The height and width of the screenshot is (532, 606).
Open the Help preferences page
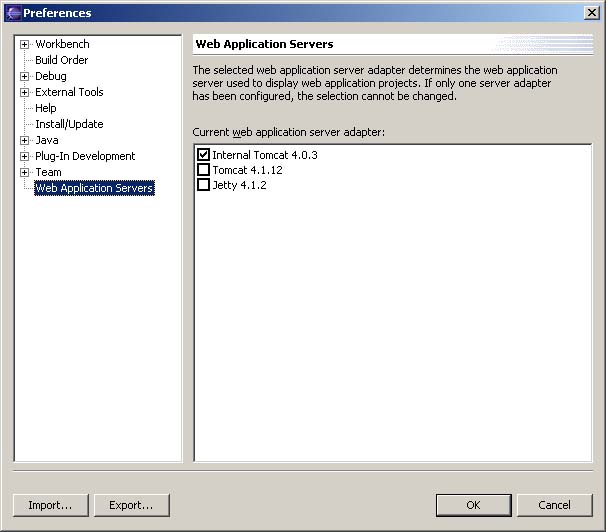click(x=46, y=108)
